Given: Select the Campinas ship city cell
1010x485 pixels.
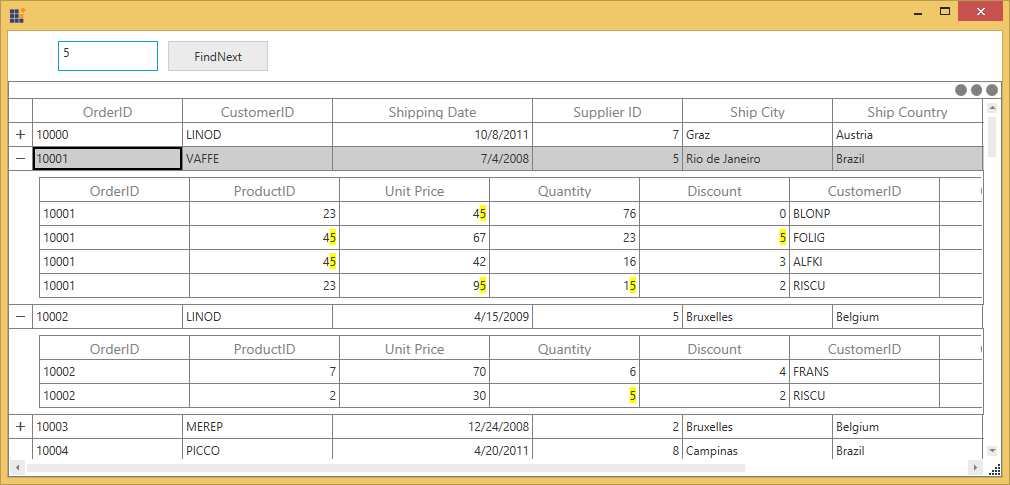Looking at the screenshot, I should point(758,450).
